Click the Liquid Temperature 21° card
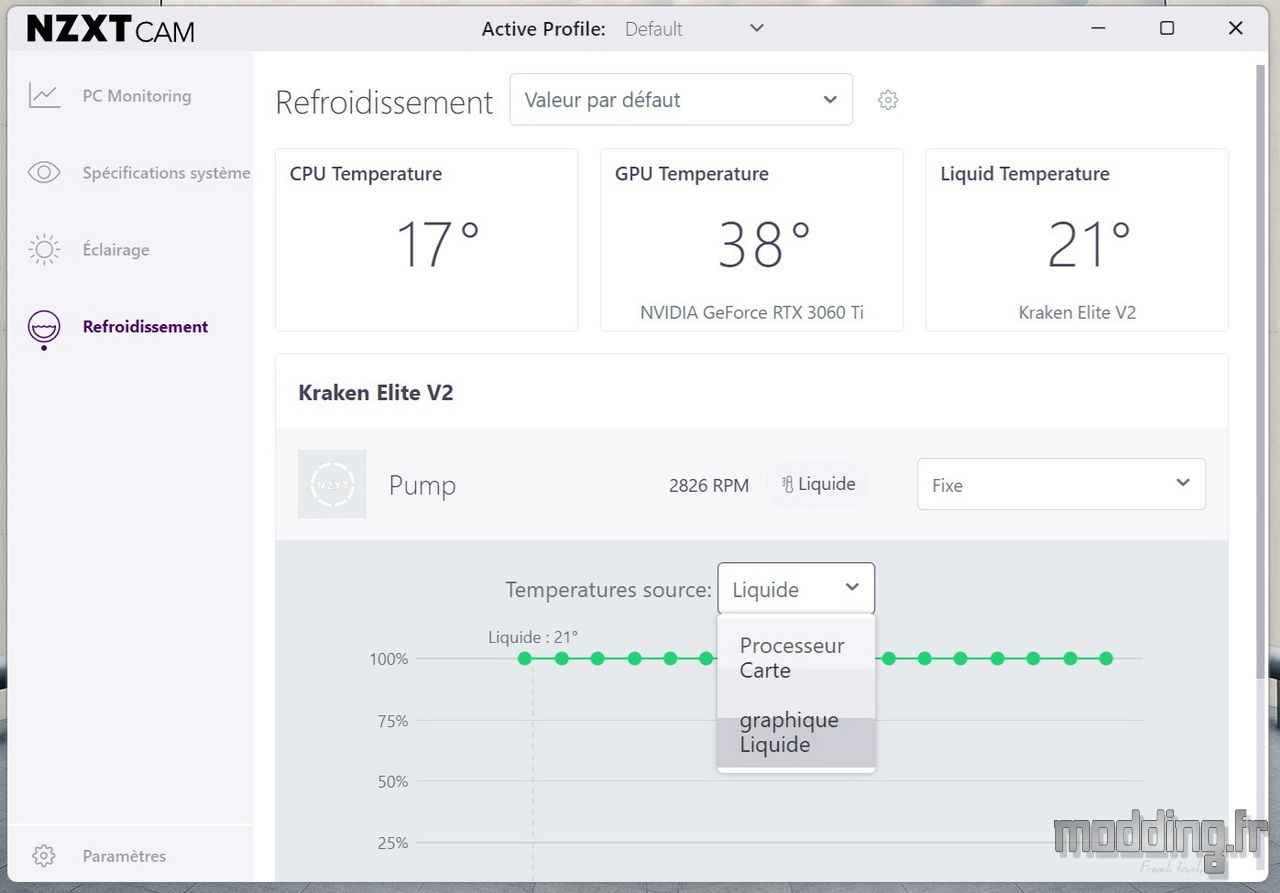Viewport: 1280px width, 893px height. [x=1077, y=240]
